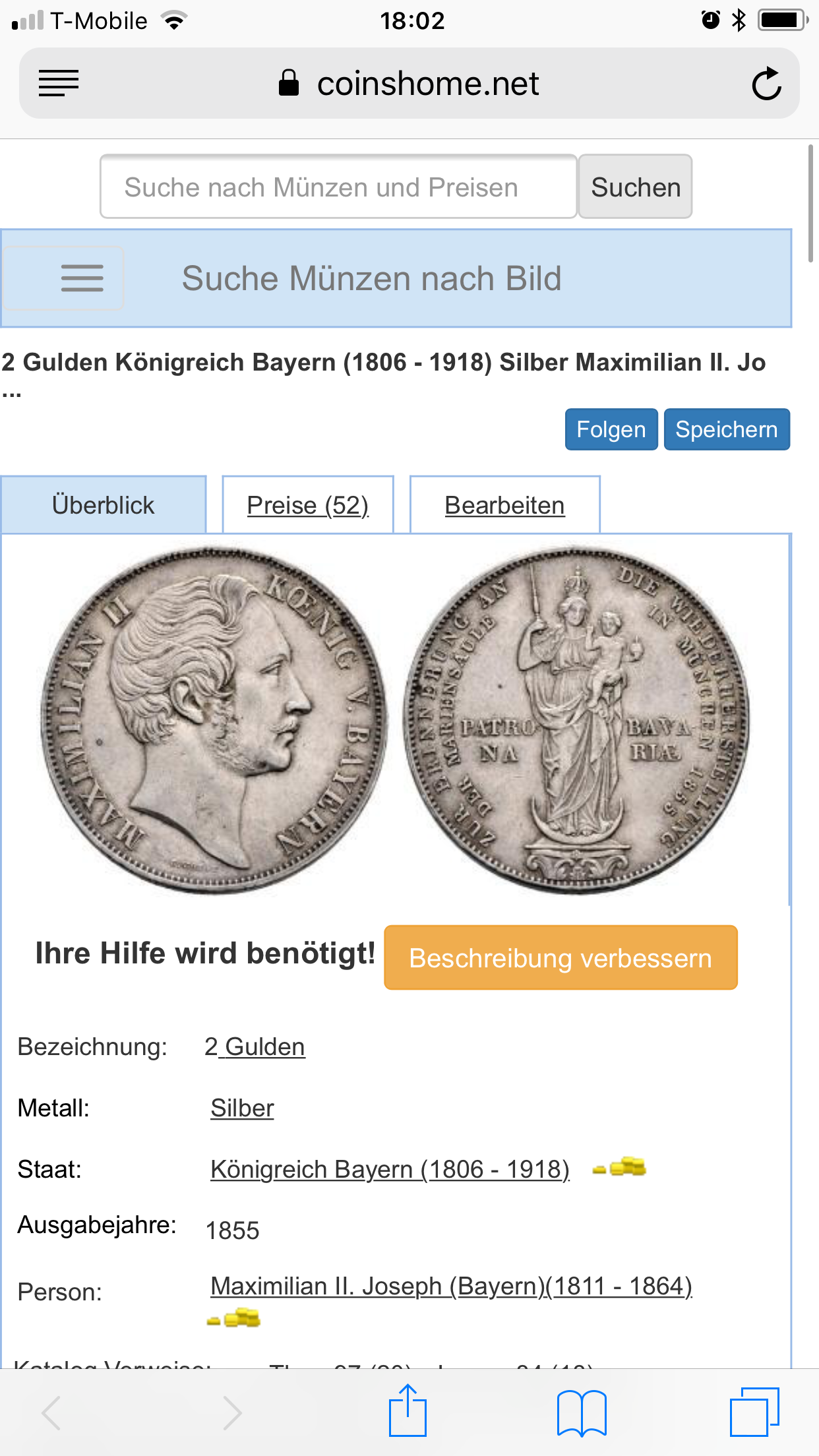Open the Safari share sheet
Image resolution: width=819 pixels, height=1456 pixels.
[x=408, y=1410]
